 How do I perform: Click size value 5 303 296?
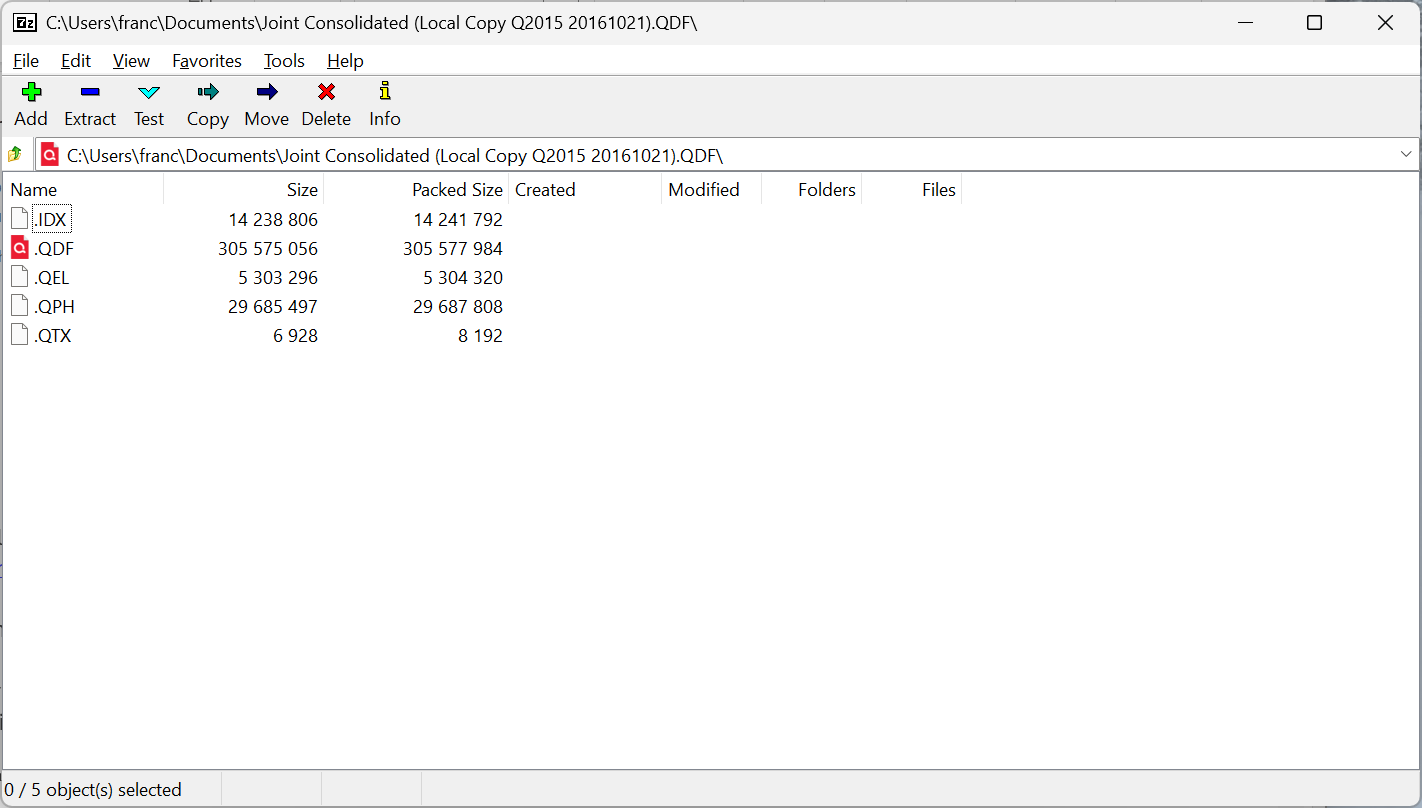(278, 277)
